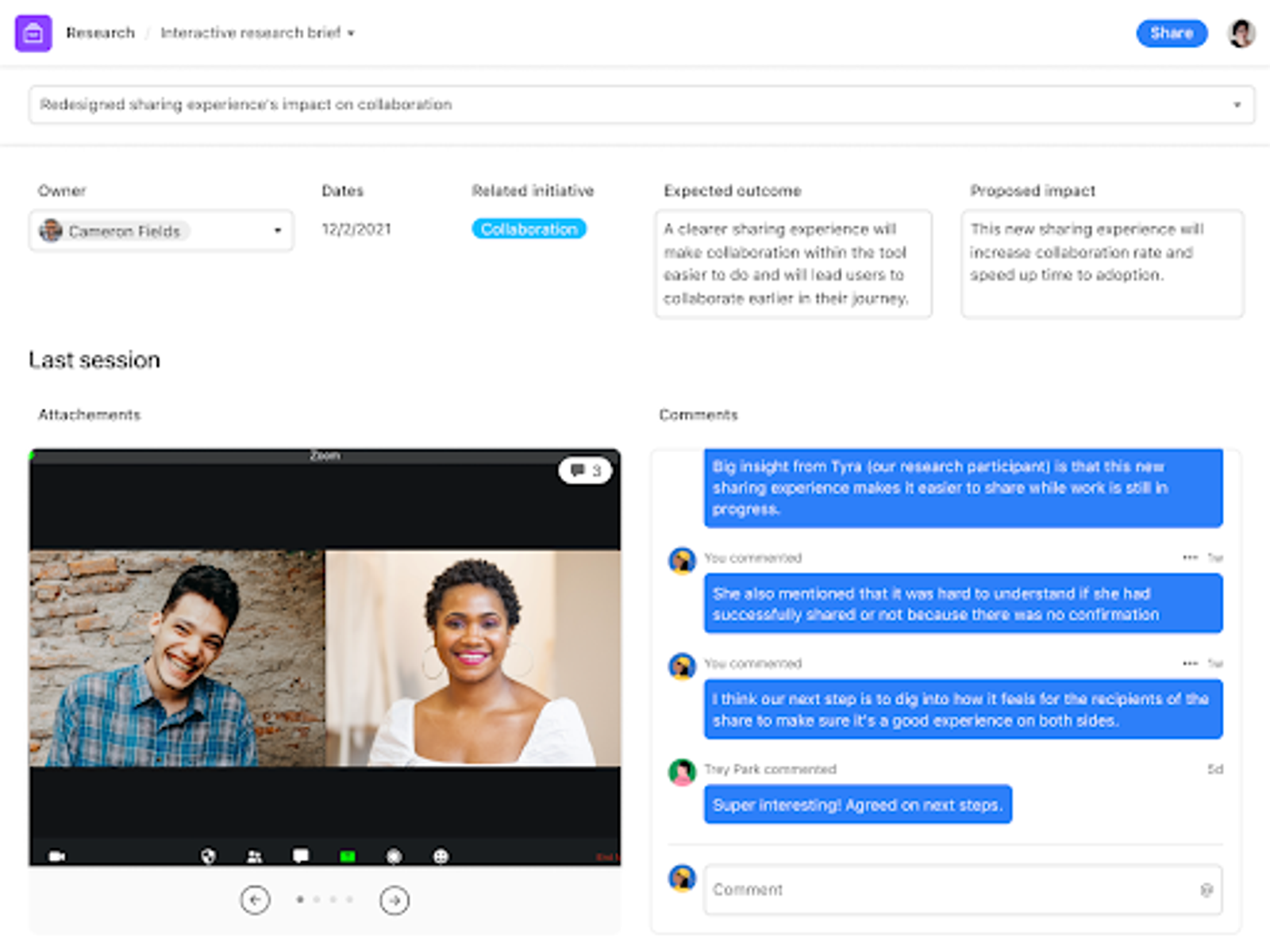Viewport: 1270px width, 952px height.
Task: Click the green share screen icon in Zoom
Action: click(x=348, y=856)
